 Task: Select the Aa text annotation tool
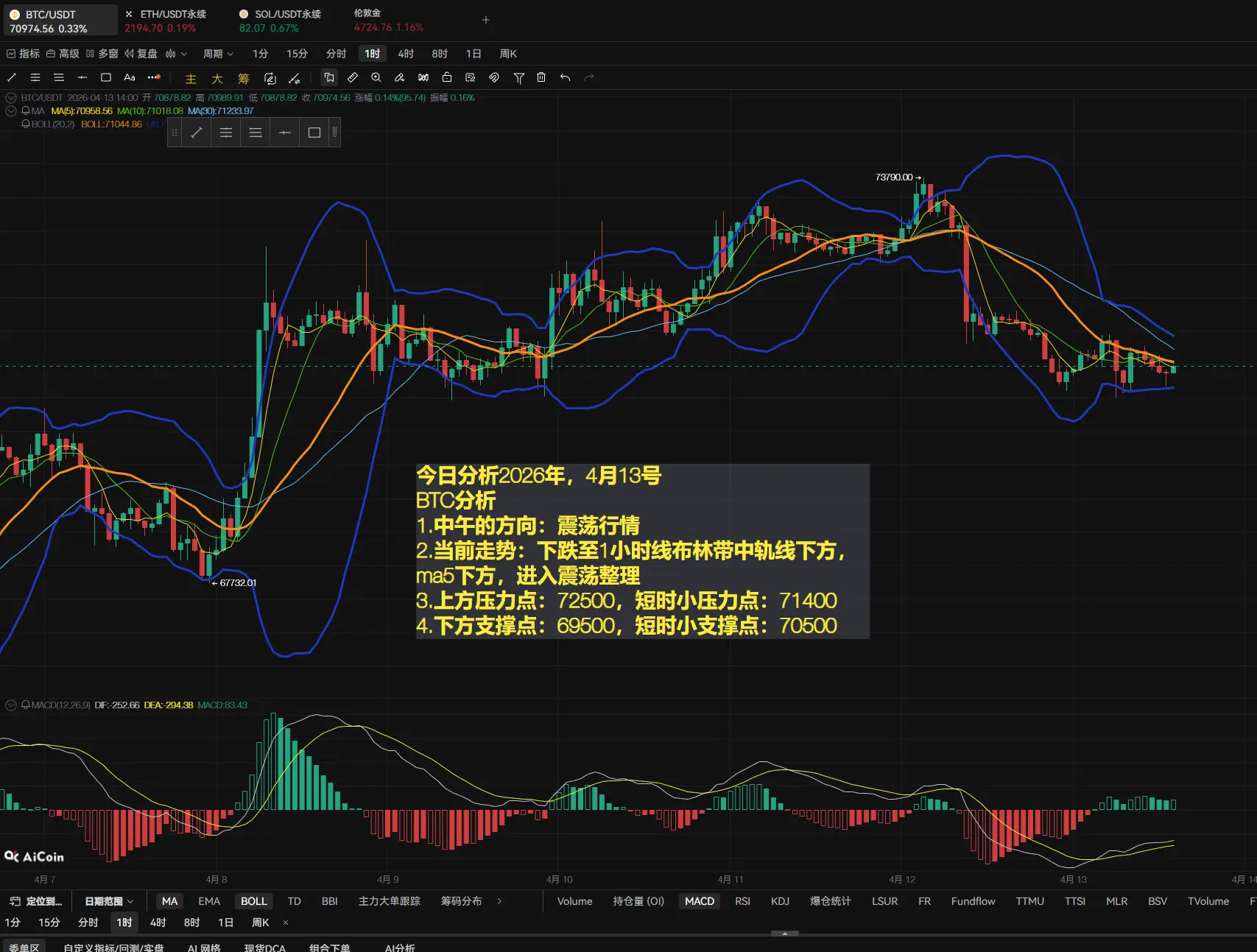[x=130, y=77]
